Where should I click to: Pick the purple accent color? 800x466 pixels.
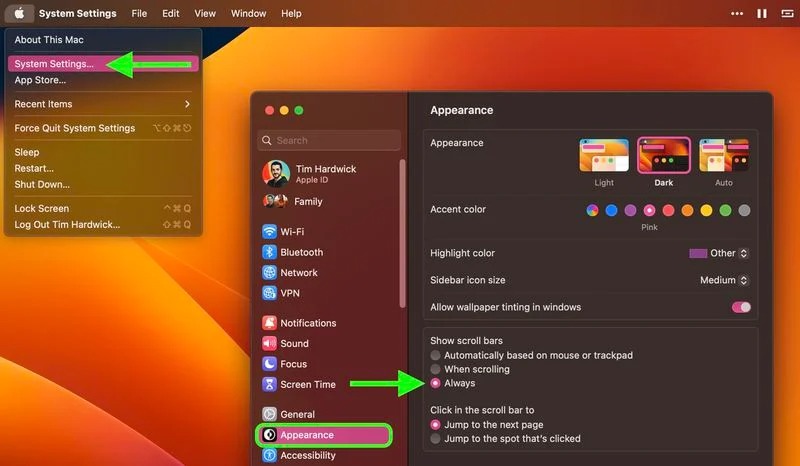(631, 210)
